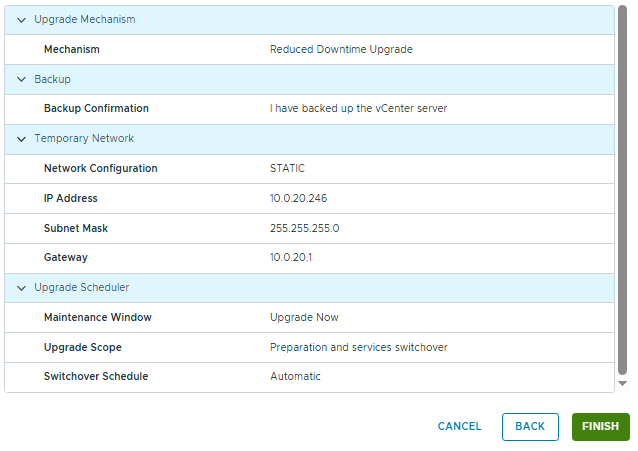
Task: Select the gateway 10.0.20.1 value
Action: [291, 258]
